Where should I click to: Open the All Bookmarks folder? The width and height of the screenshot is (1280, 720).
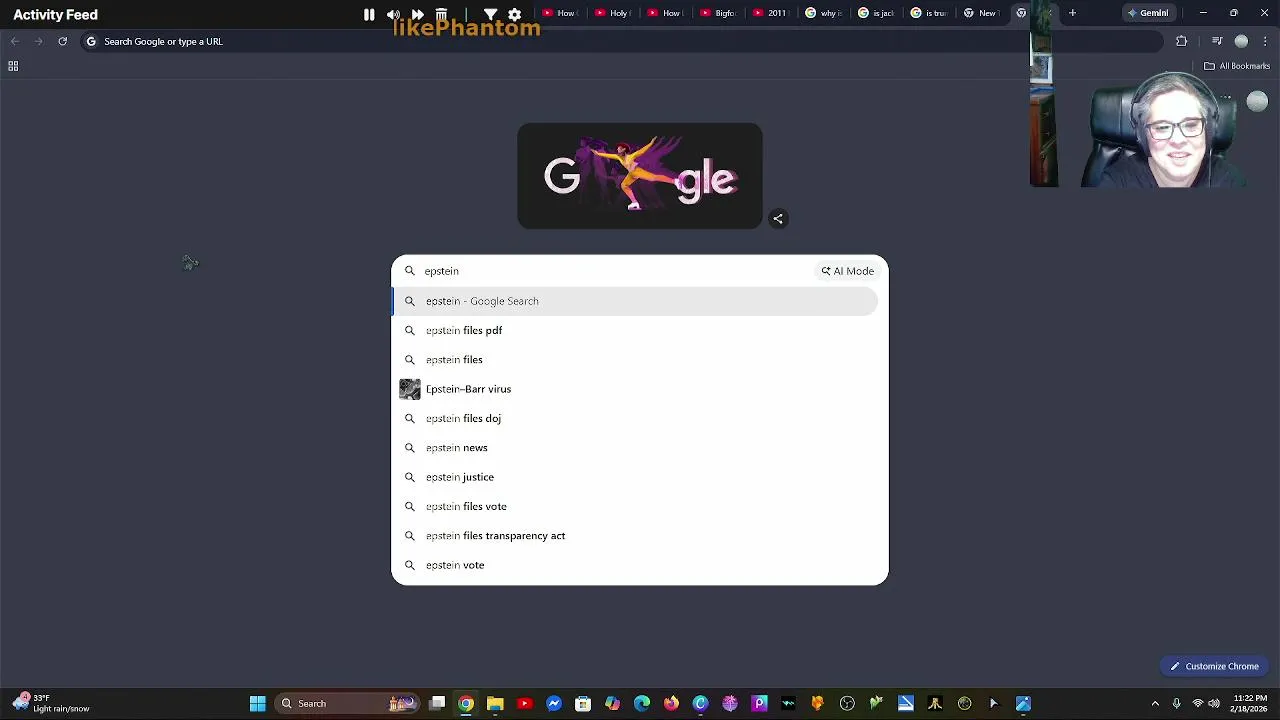[1237, 66]
